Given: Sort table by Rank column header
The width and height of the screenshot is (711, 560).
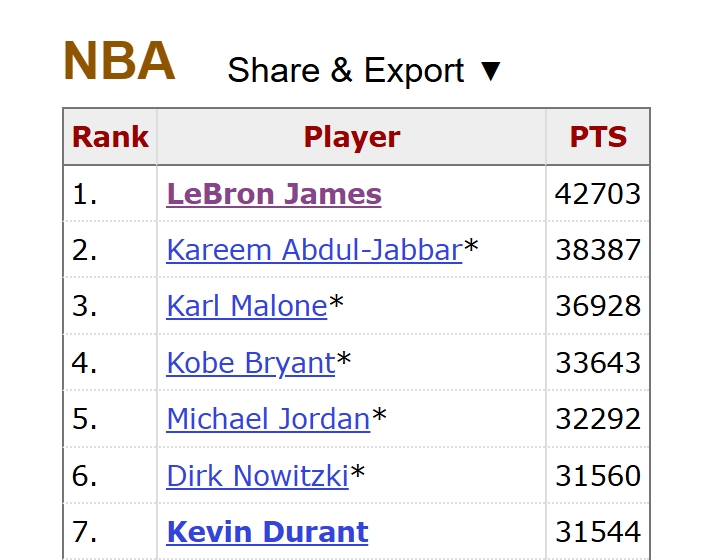Looking at the screenshot, I should [x=110, y=137].
